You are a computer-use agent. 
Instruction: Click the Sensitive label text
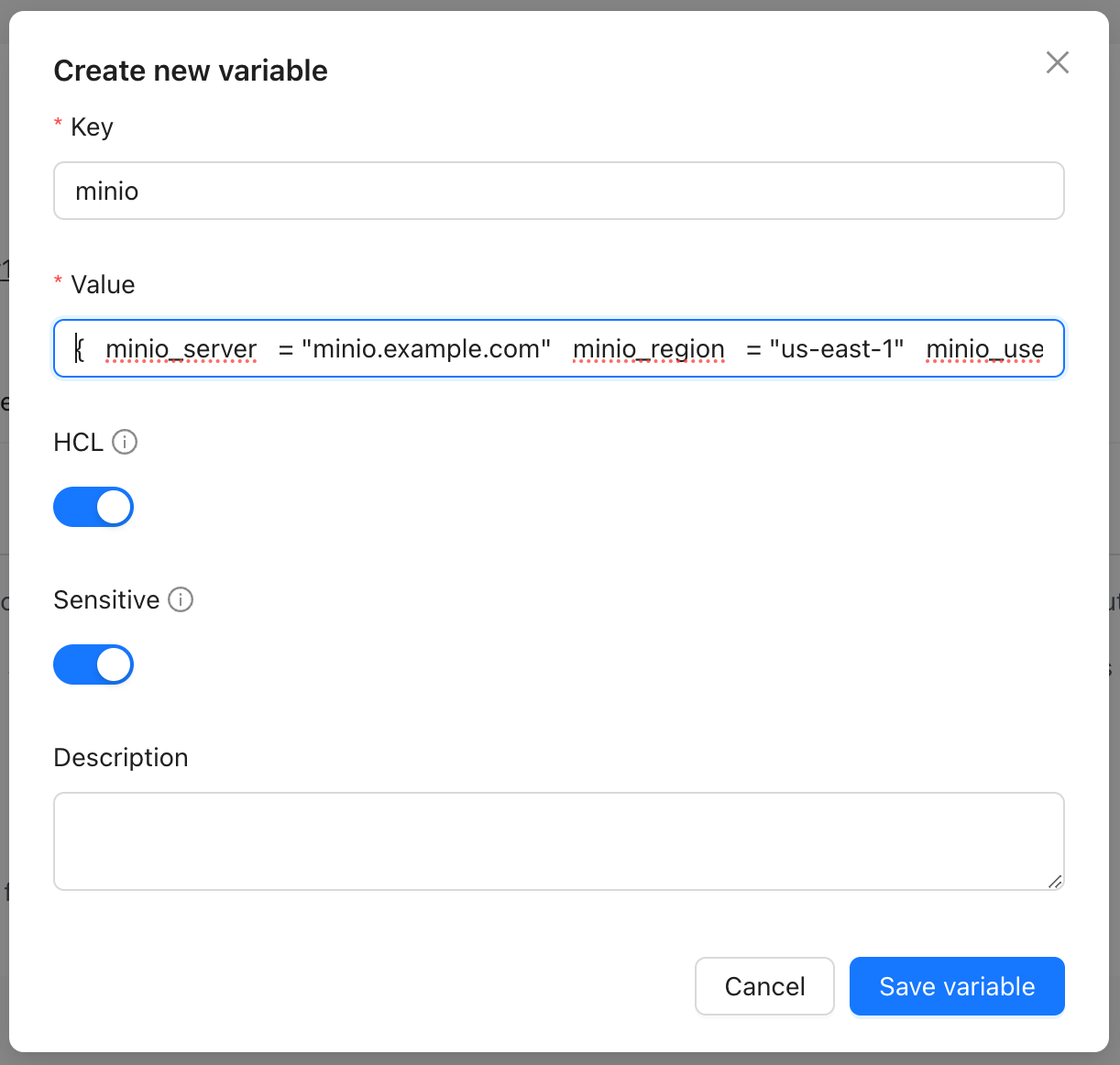pos(106,599)
